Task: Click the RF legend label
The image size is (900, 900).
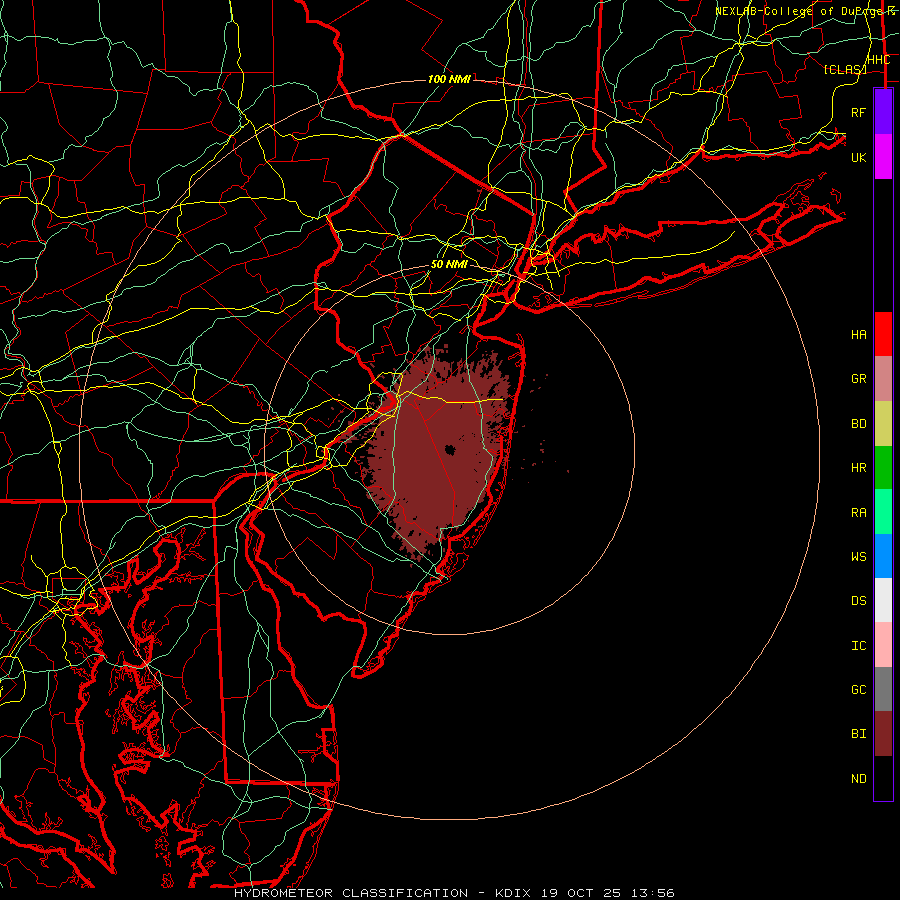Action: [x=859, y=112]
